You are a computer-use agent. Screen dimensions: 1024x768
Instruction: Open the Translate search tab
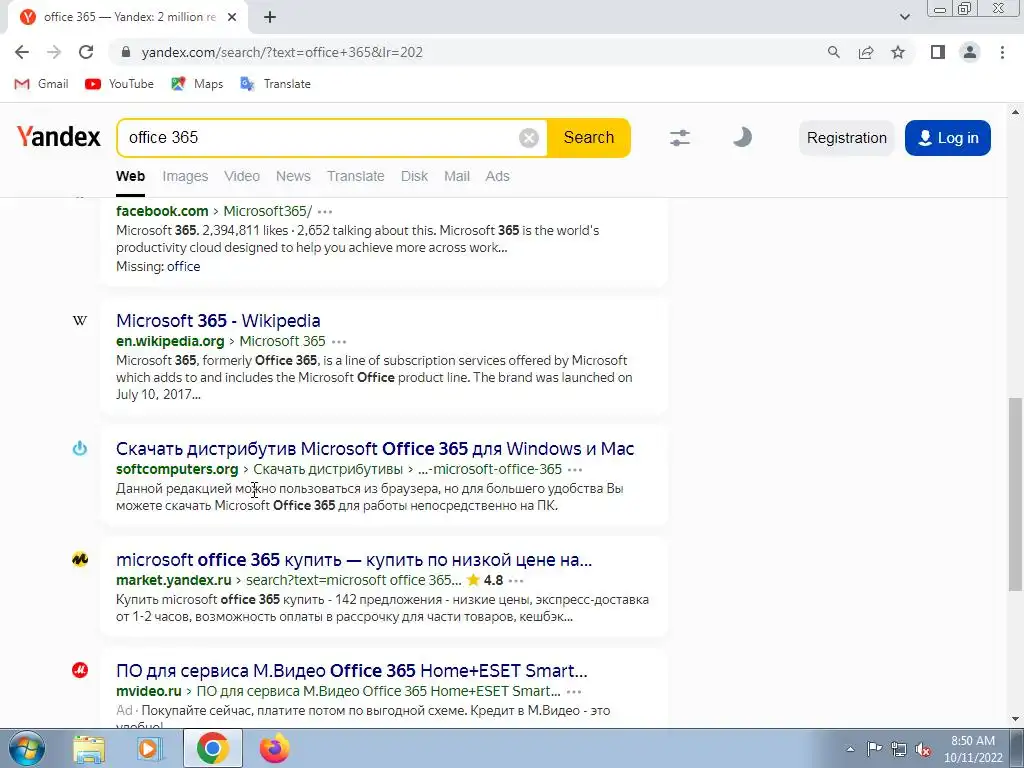click(355, 176)
